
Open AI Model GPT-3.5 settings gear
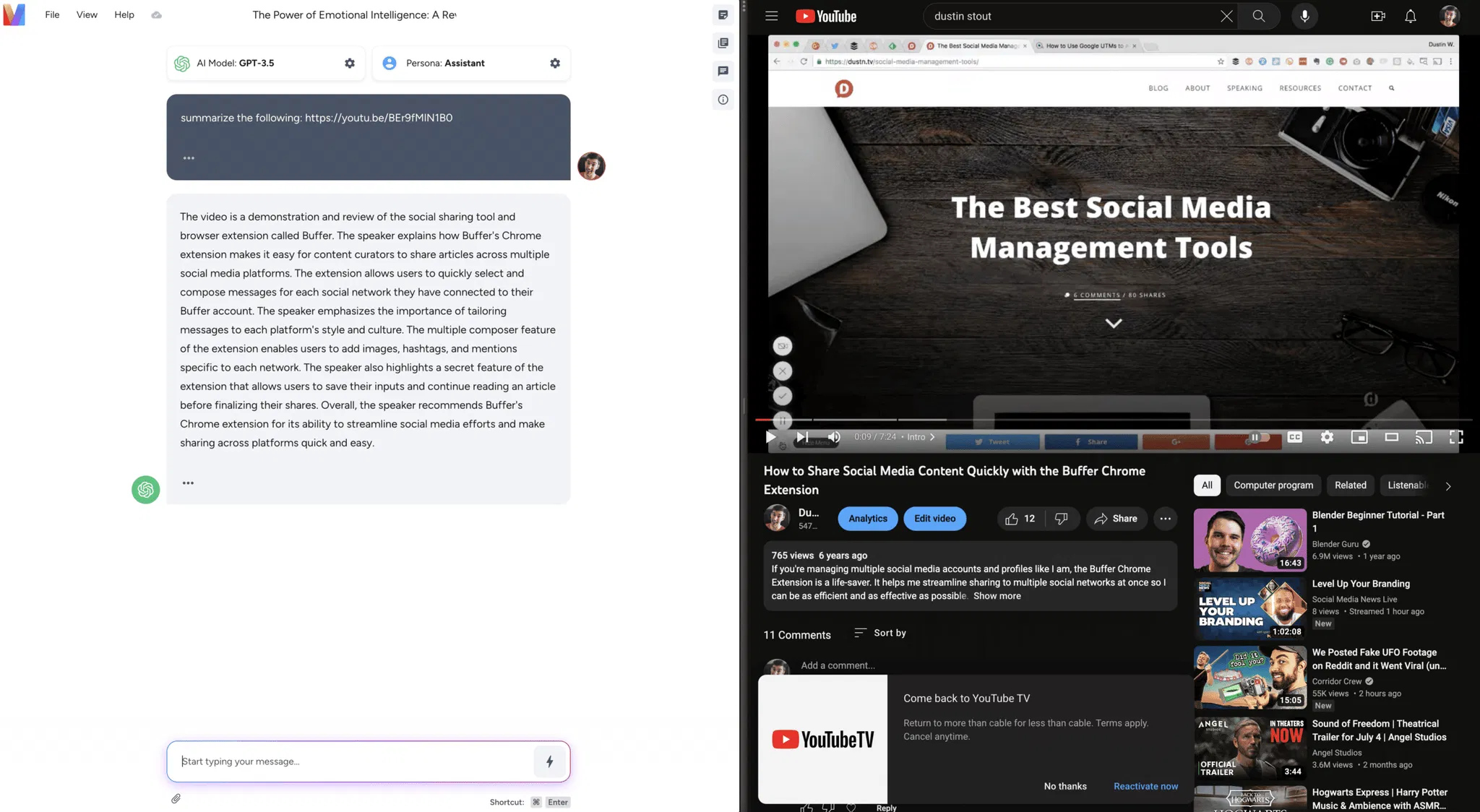(350, 64)
